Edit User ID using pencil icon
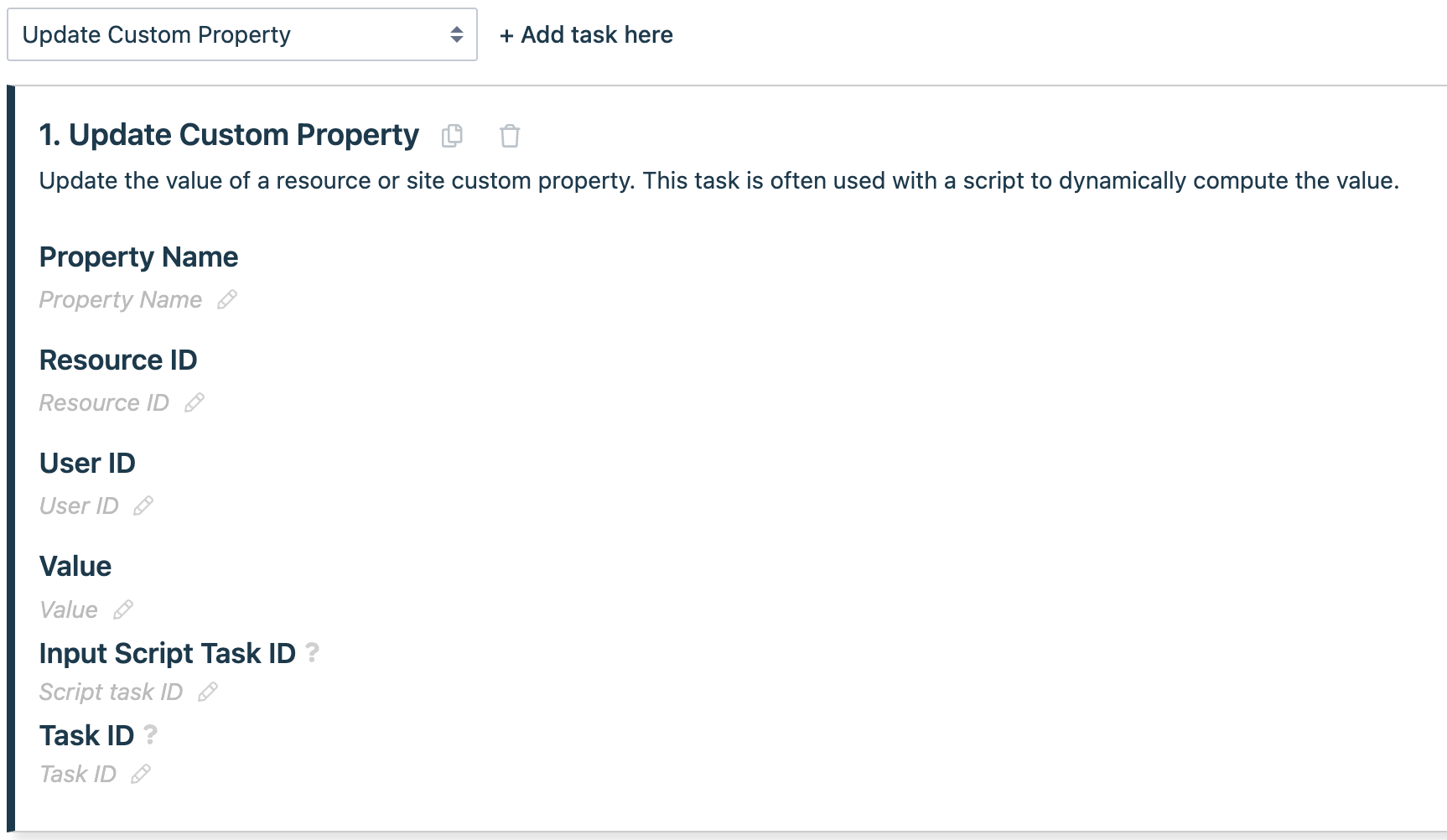 (x=143, y=506)
